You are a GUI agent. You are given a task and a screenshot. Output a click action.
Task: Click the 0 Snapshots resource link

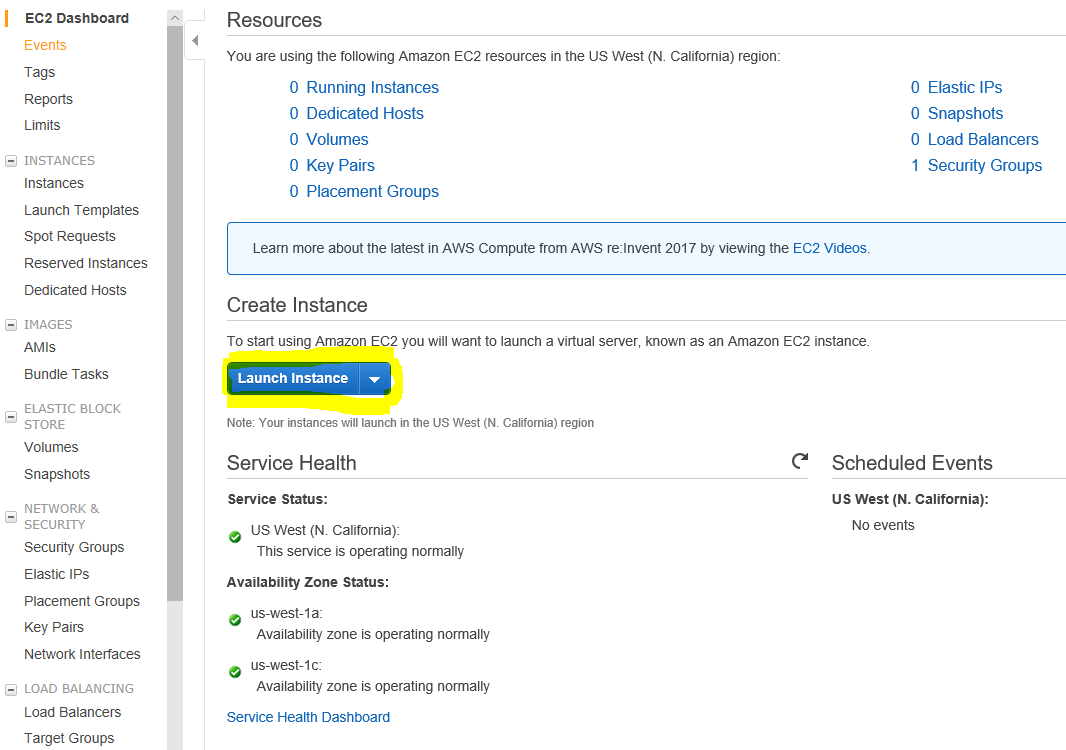click(x=957, y=114)
